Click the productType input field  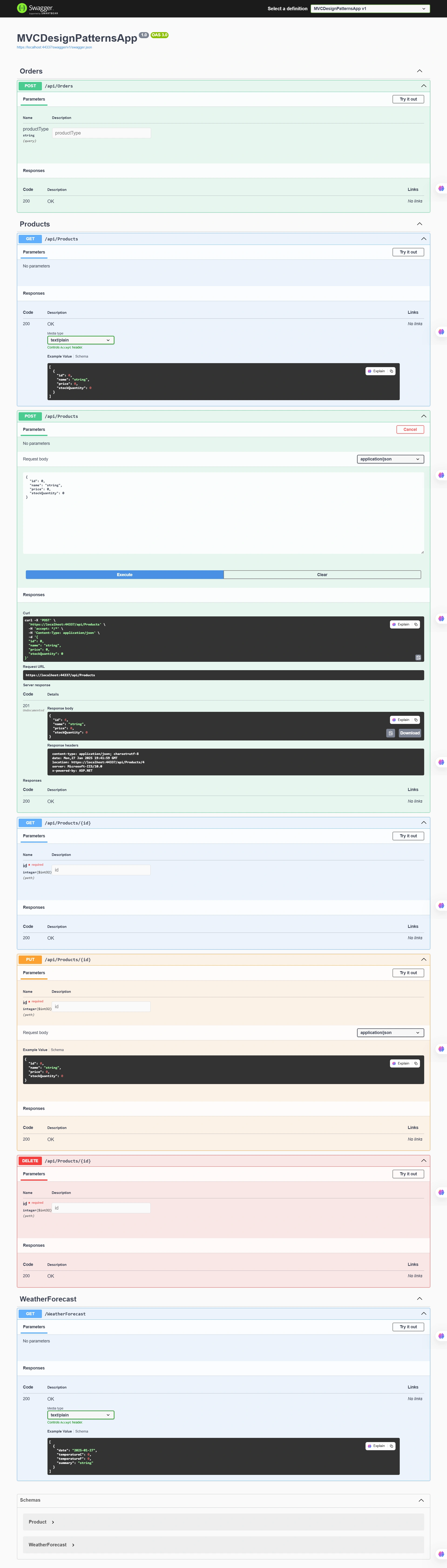tap(101, 133)
